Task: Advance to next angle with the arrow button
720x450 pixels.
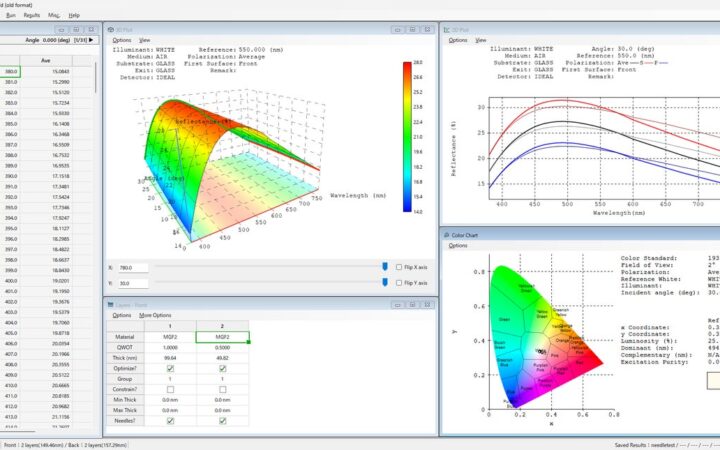Action: coord(91,40)
